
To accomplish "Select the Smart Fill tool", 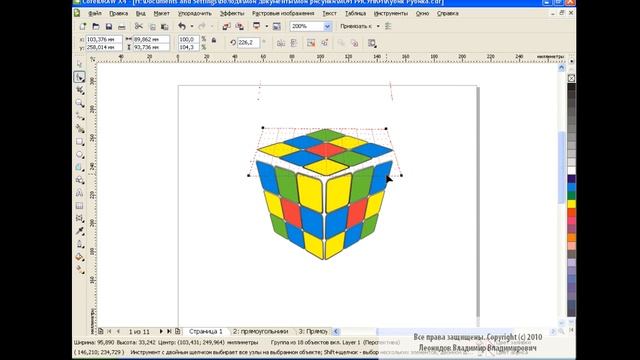I will [x=80, y=129].
